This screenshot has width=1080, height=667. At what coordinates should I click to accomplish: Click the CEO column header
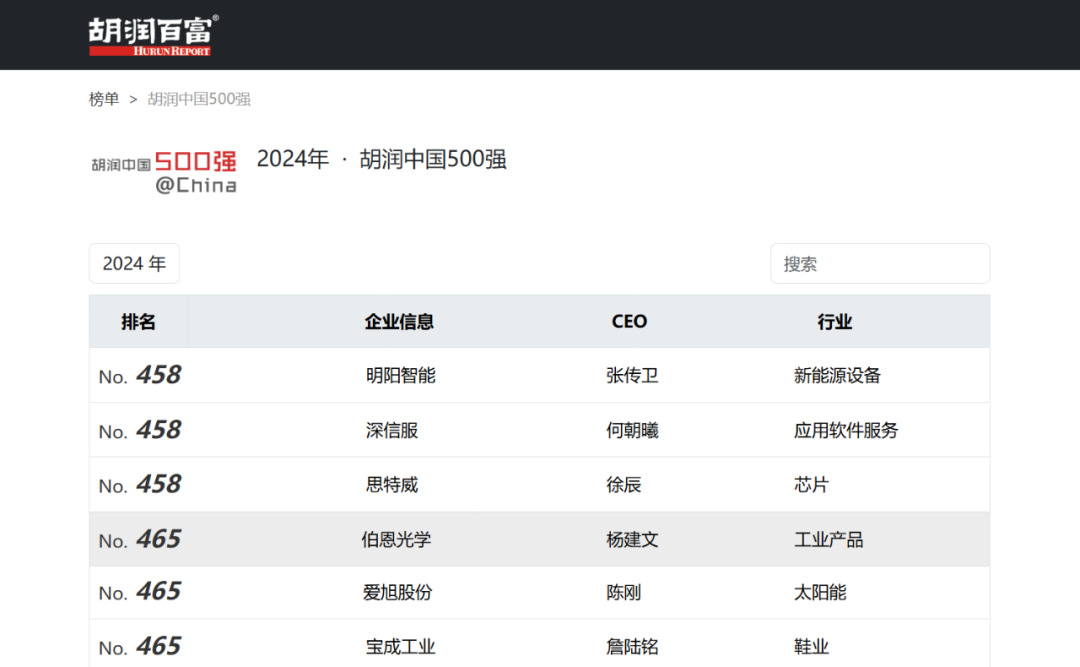coord(629,322)
